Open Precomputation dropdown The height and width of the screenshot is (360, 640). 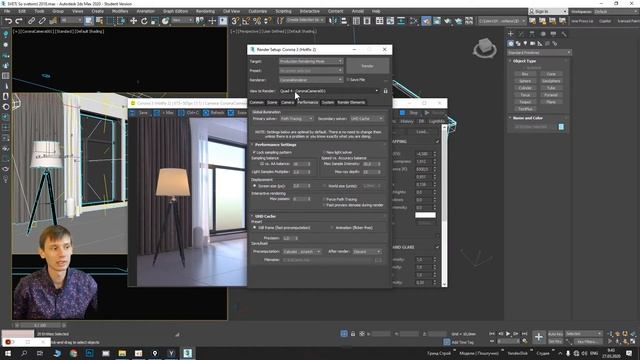click(x=302, y=251)
